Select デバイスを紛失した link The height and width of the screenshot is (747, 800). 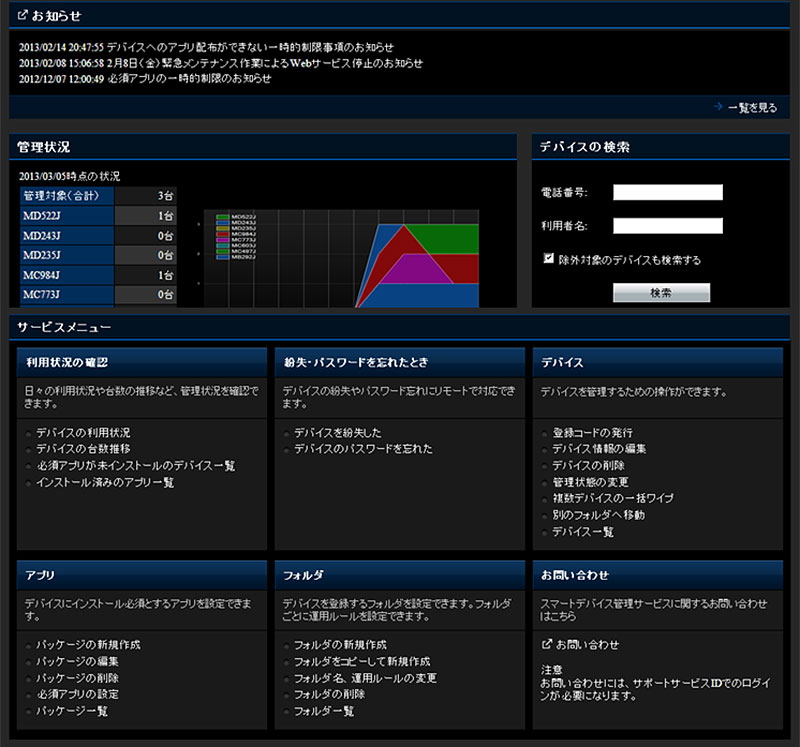click(337, 433)
